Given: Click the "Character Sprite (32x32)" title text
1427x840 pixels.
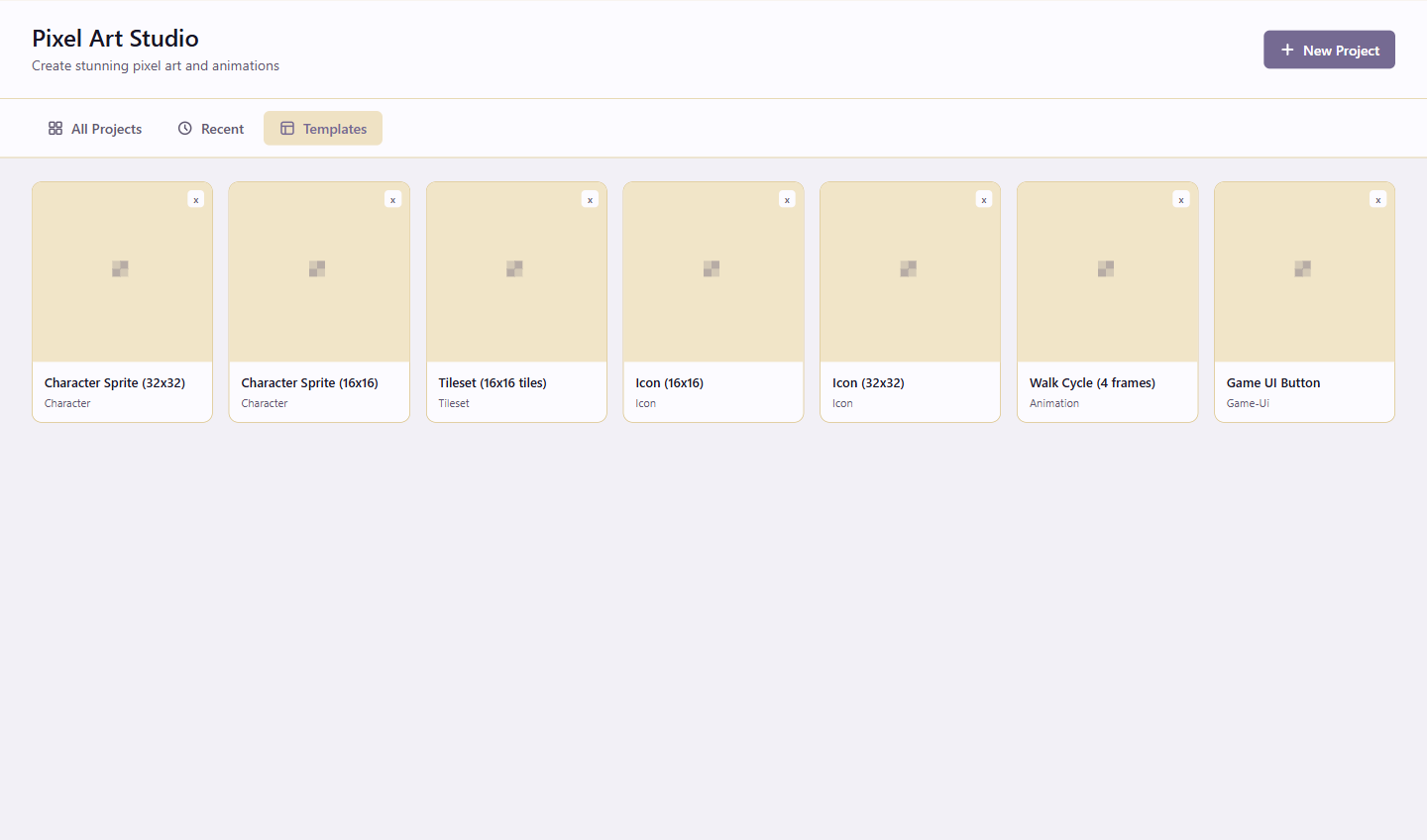Looking at the screenshot, I should [115, 383].
